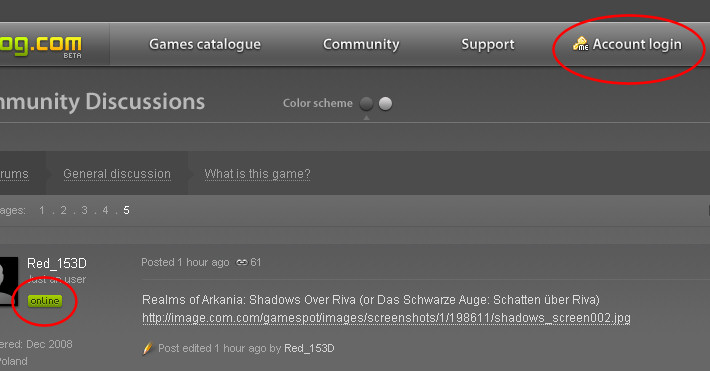Open the Support menu

488,44
